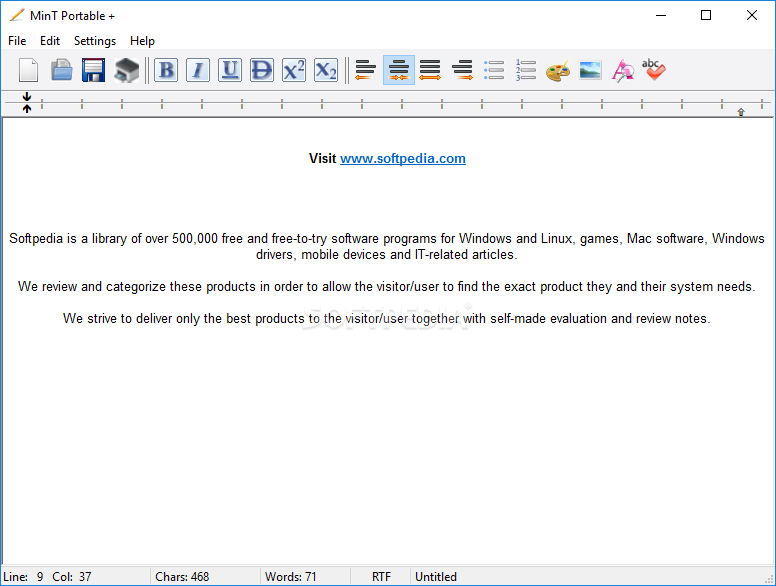Click the 'Chars: 468' status bar entry
Image resolution: width=776 pixels, height=586 pixels.
click(x=182, y=577)
